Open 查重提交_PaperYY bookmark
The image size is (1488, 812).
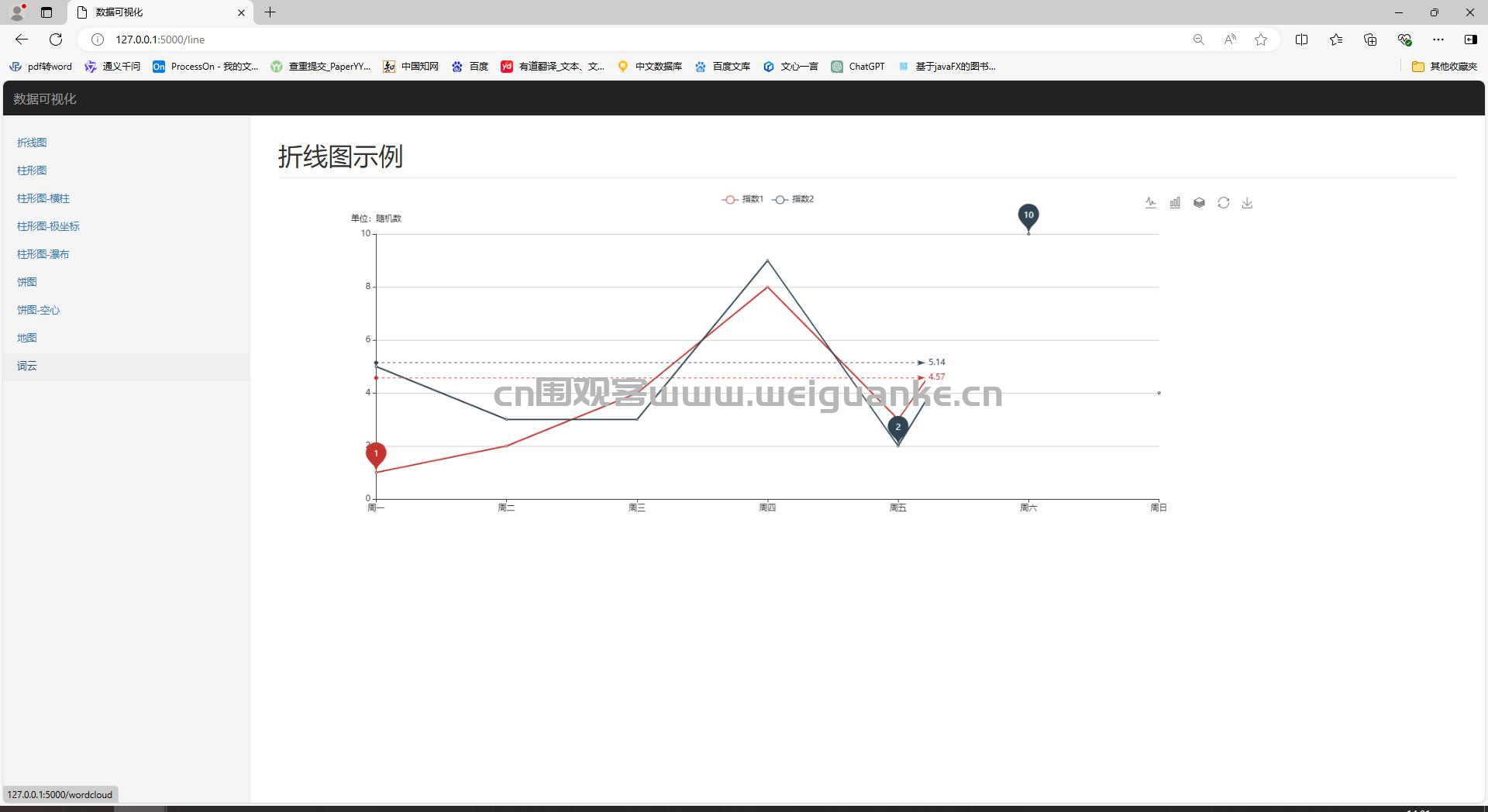[321, 67]
